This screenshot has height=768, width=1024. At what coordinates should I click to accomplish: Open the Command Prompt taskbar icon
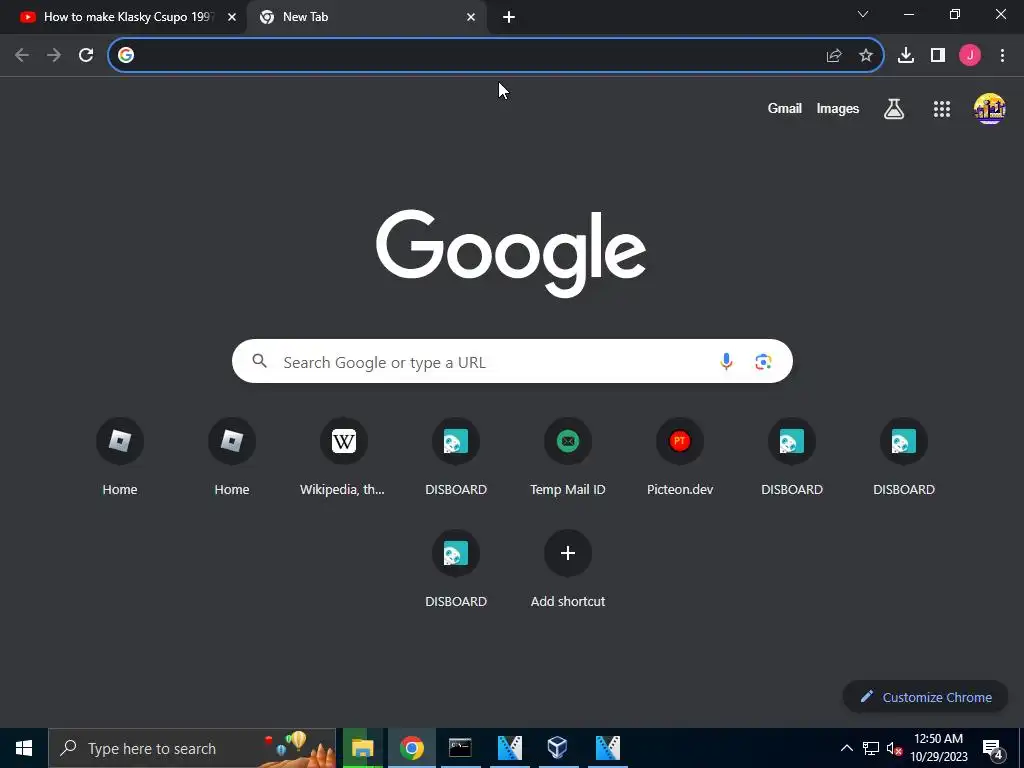pos(460,748)
